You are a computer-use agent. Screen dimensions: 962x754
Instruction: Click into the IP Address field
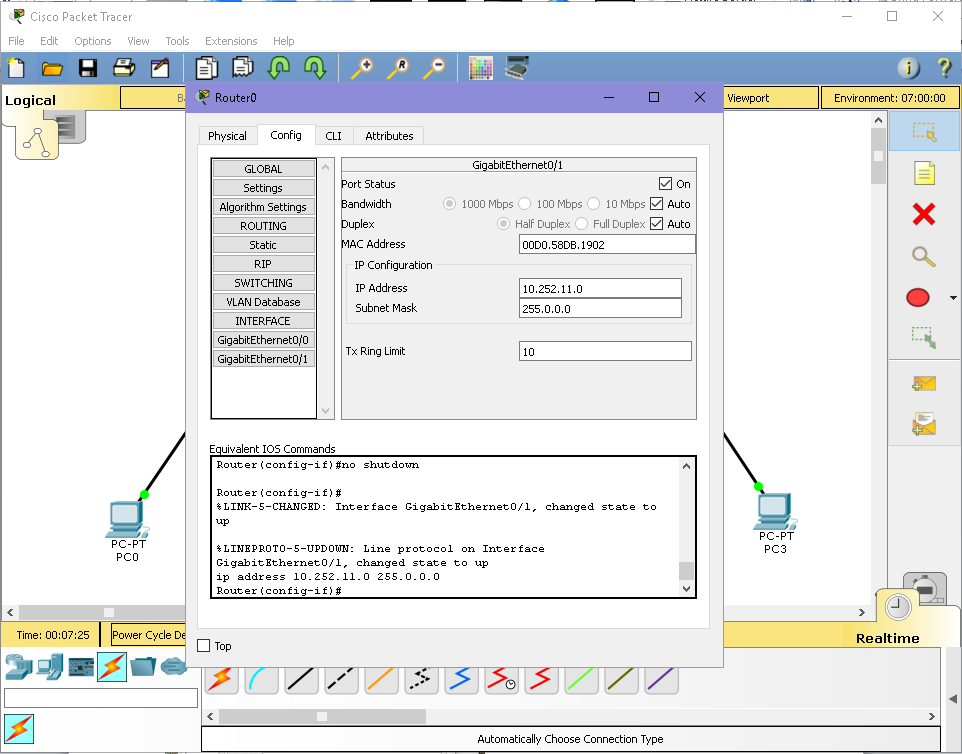pyautogui.click(x=600, y=288)
